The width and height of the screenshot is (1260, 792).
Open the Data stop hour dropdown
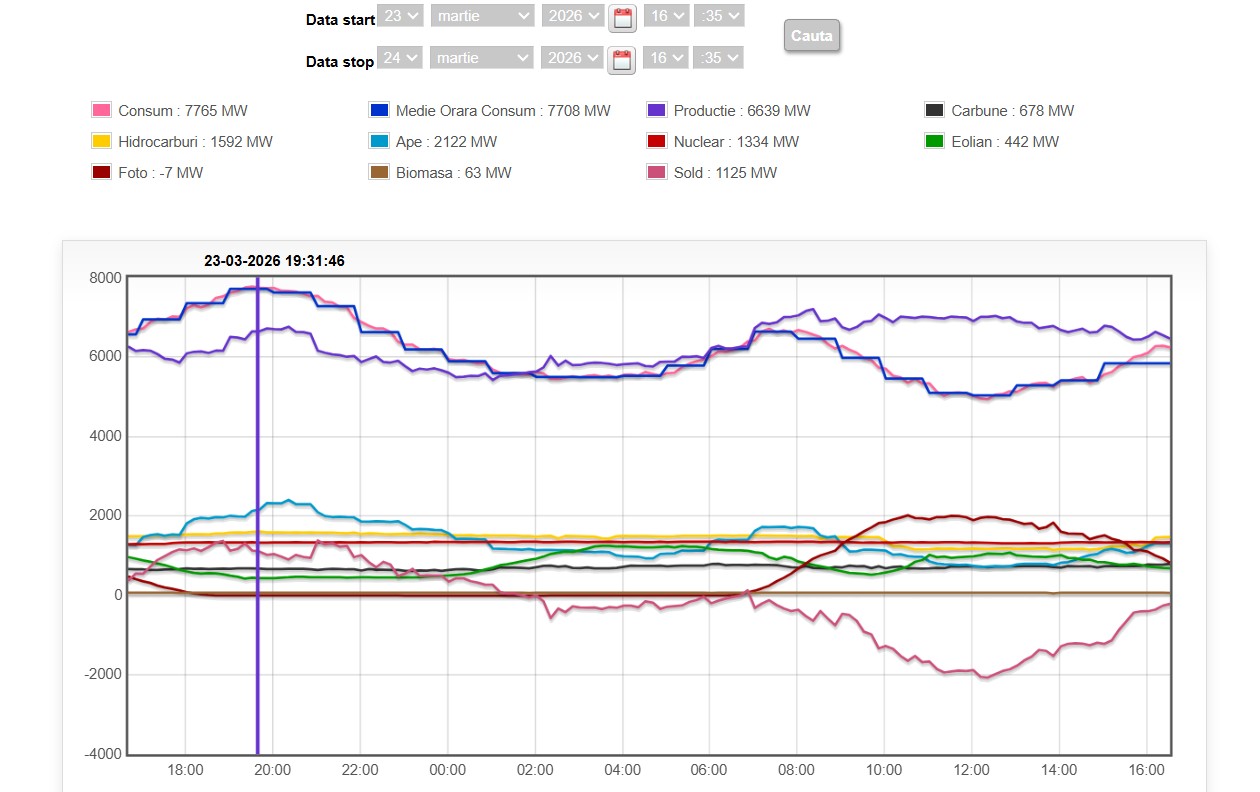tap(665, 58)
